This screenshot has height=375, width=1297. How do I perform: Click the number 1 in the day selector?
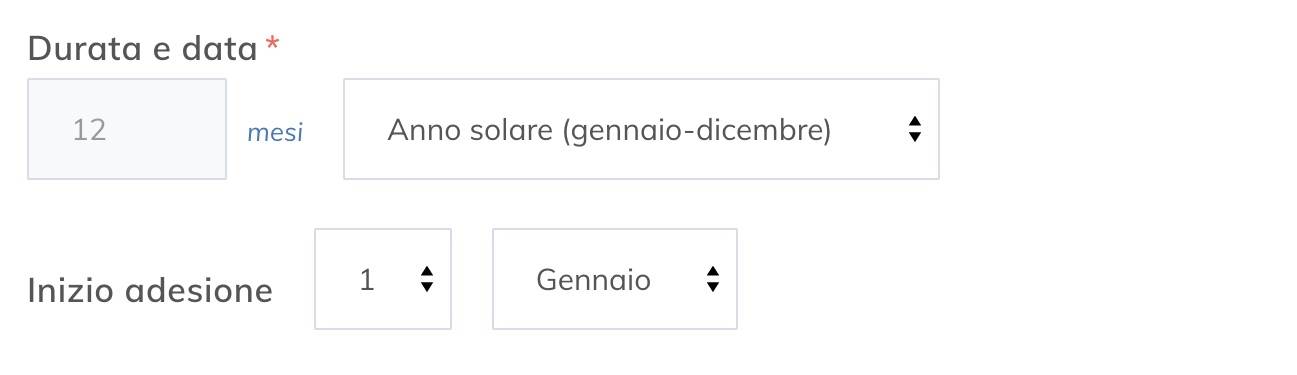367,280
